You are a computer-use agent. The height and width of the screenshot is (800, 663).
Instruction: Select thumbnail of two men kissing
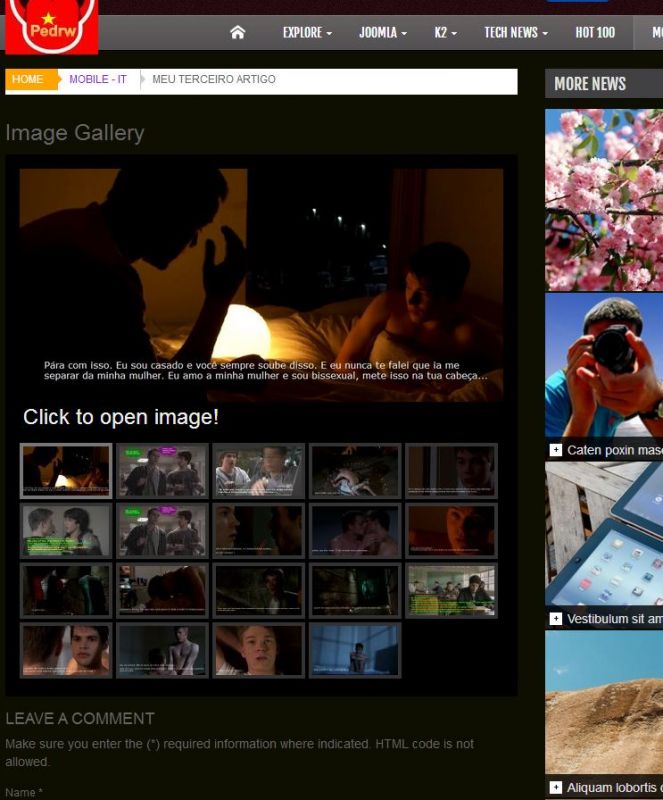click(x=355, y=531)
